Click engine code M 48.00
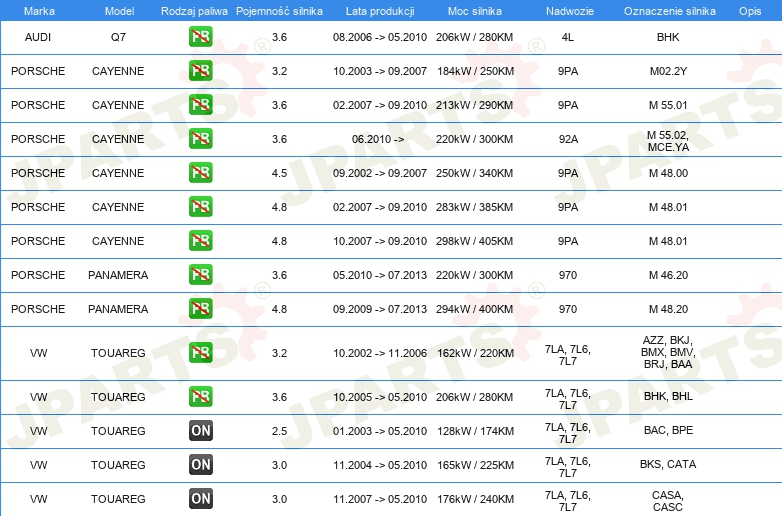Image resolution: width=782 pixels, height=516 pixels. tap(668, 173)
